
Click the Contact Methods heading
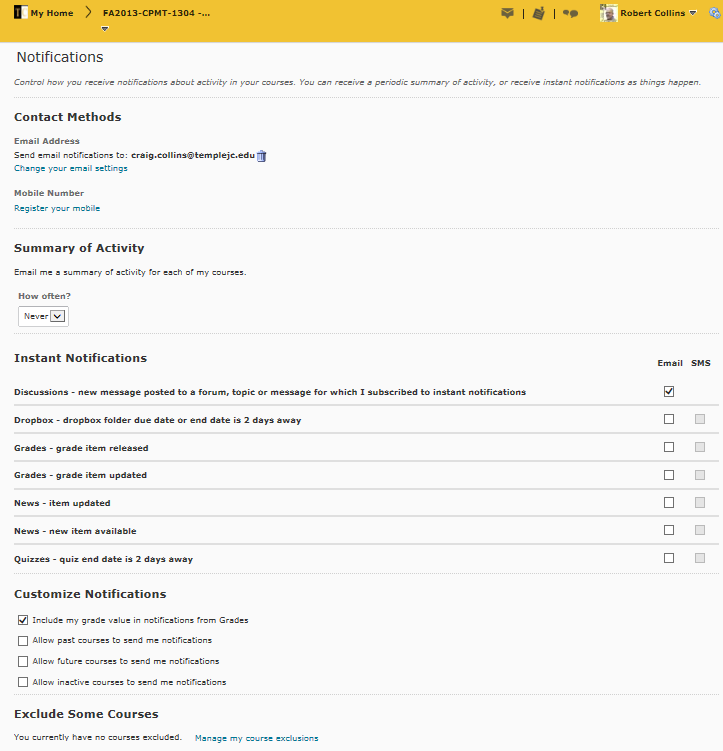68,117
